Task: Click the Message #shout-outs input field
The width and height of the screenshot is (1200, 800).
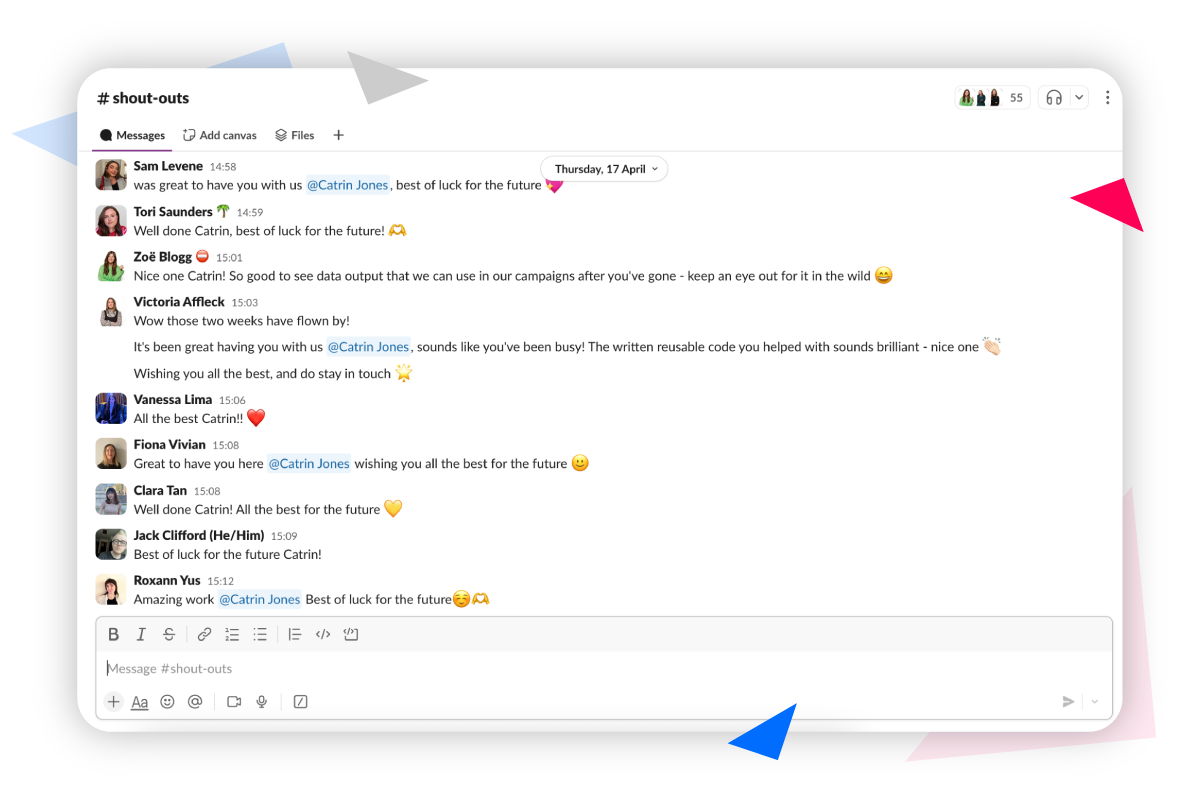Action: [604, 668]
